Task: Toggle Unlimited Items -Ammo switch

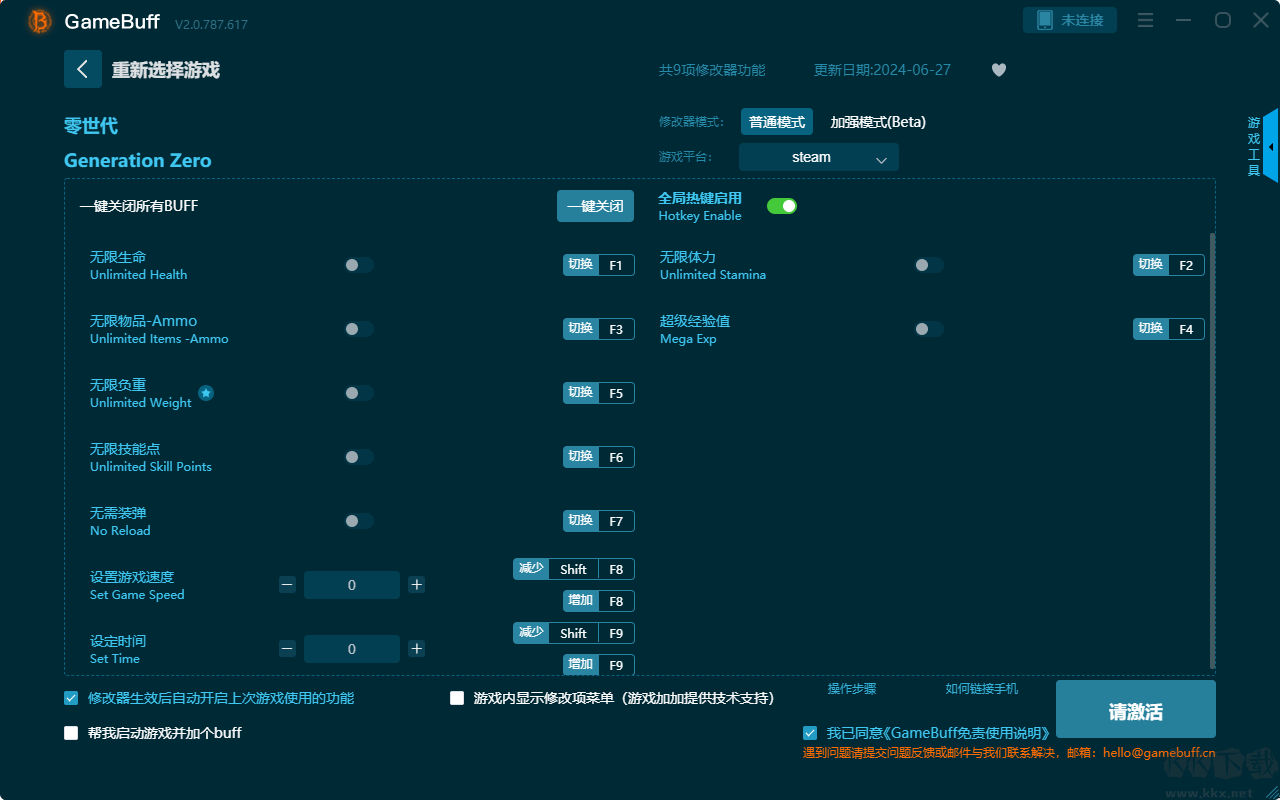Action: 359,329
